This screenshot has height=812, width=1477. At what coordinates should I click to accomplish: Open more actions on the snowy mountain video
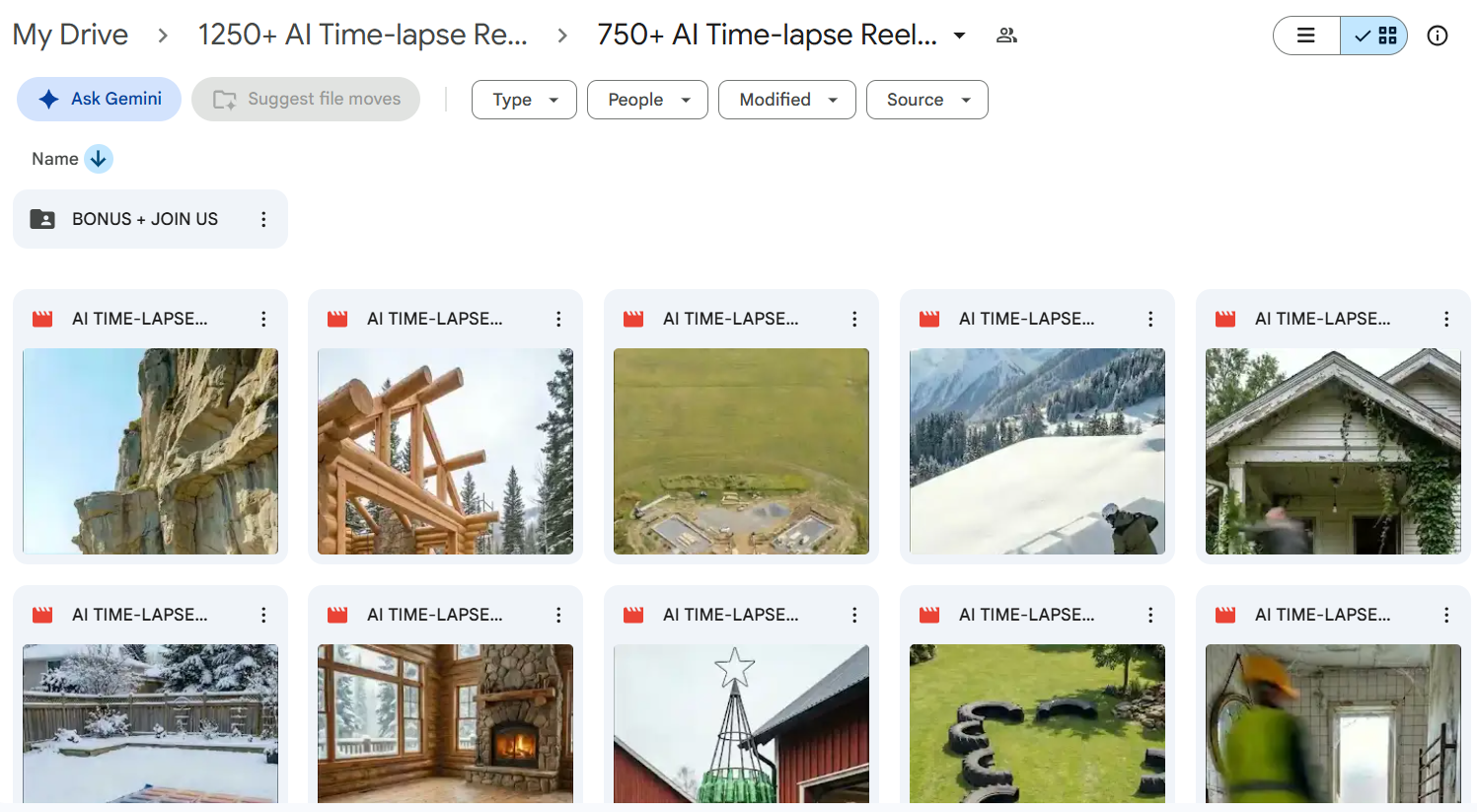point(1150,319)
